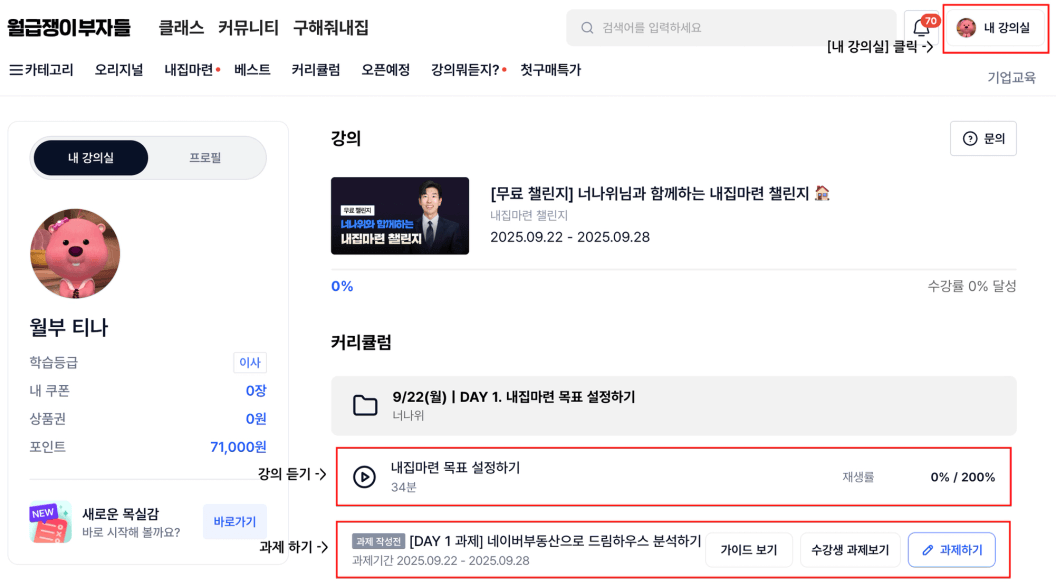This screenshot has width=1056, height=587.
Task: Open the lecture 내집마련 목표 설정하기
Action: pyautogui.click(x=673, y=477)
